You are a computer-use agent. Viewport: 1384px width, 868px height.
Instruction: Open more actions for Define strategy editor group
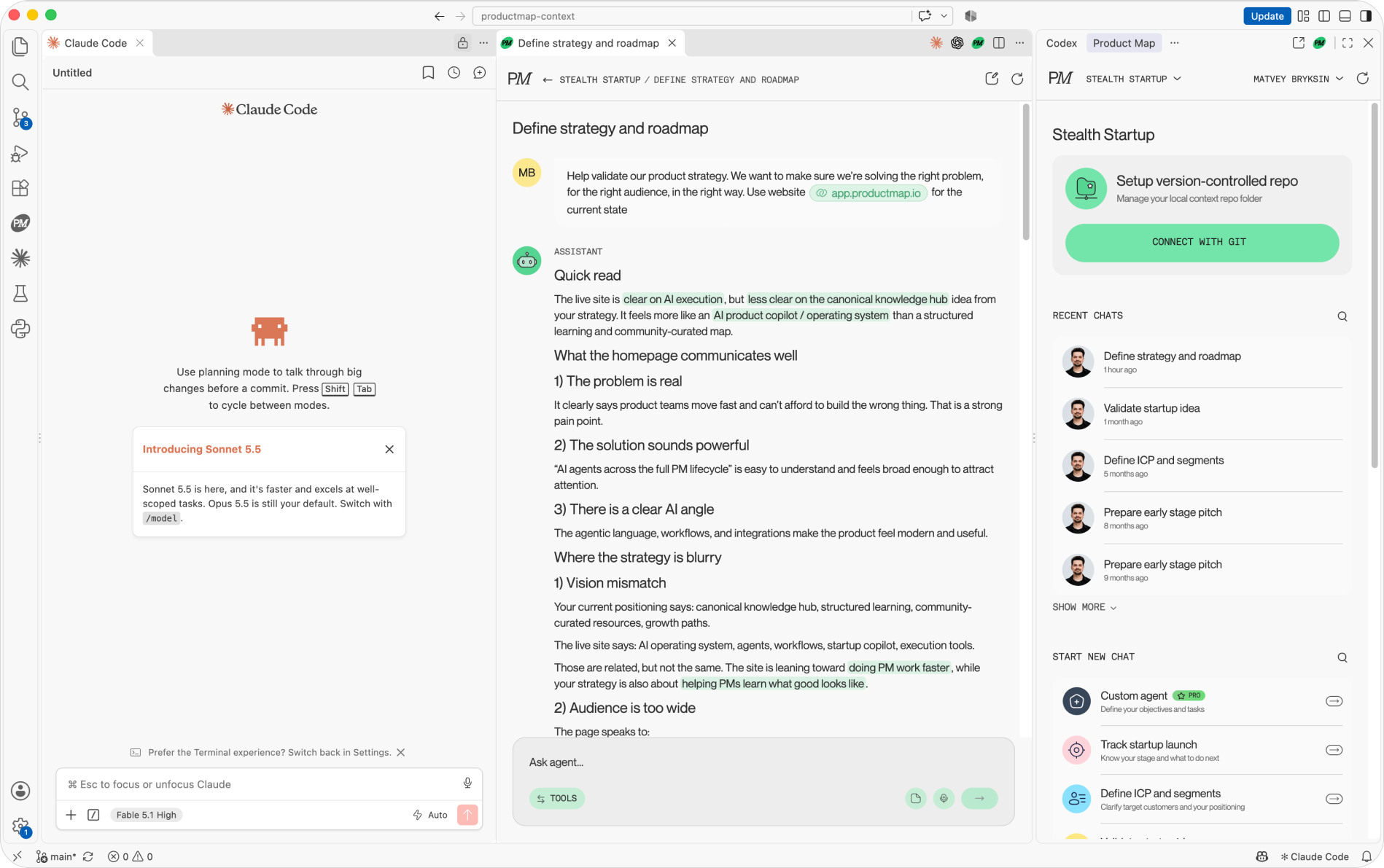click(1019, 43)
